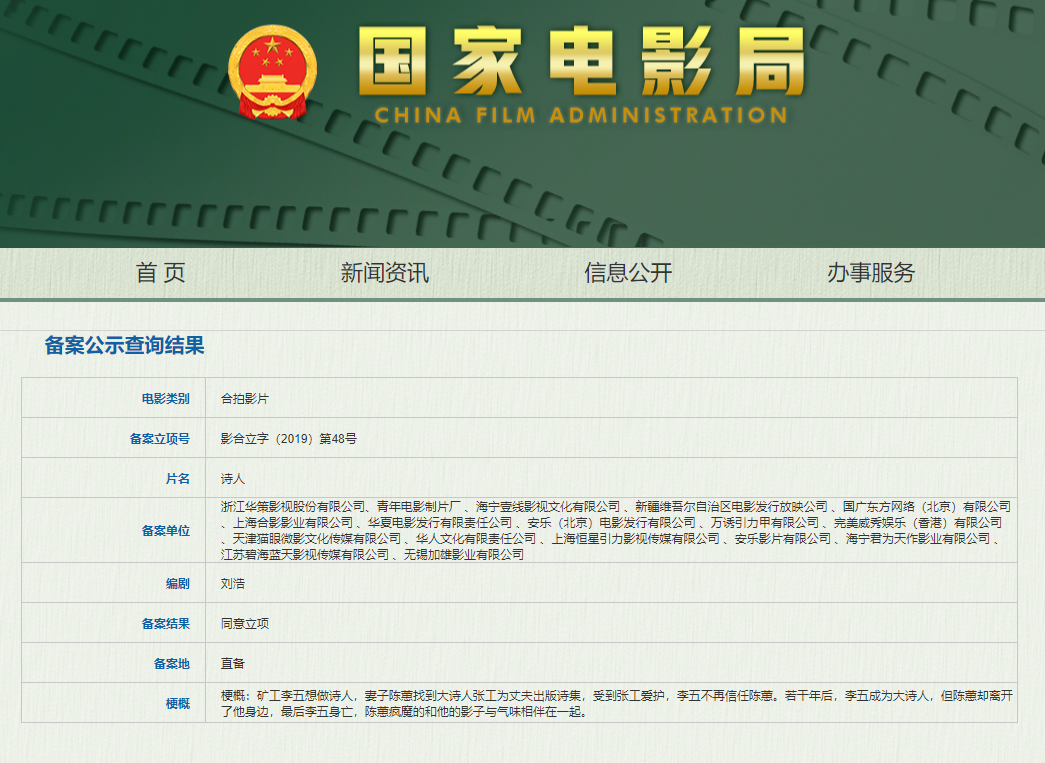Open the 信息公开 section
1045x763 pixels.
(628, 273)
